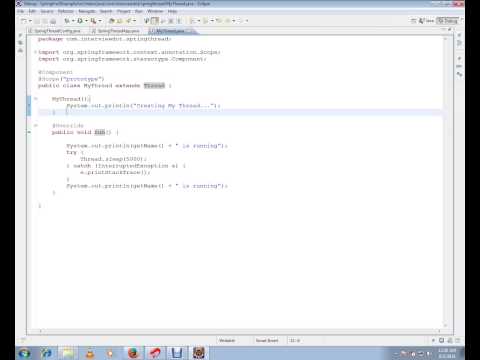480x360 pixels.
Task: Click the green Run toolbar icon
Action: [x=80, y=21]
